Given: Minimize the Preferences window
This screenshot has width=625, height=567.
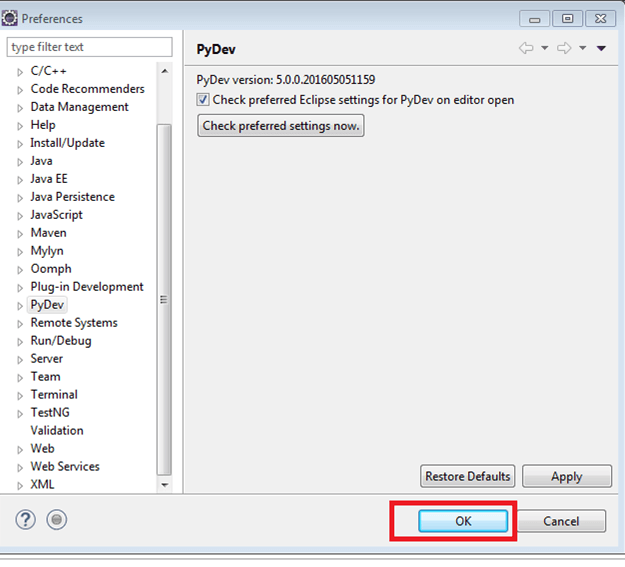Looking at the screenshot, I should pos(534,19).
